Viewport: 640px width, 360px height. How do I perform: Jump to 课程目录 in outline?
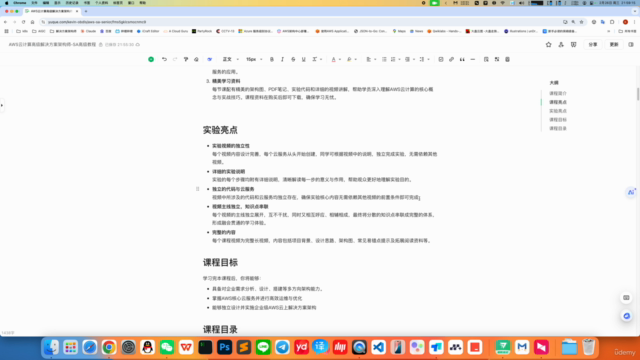[x=558, y=129]
